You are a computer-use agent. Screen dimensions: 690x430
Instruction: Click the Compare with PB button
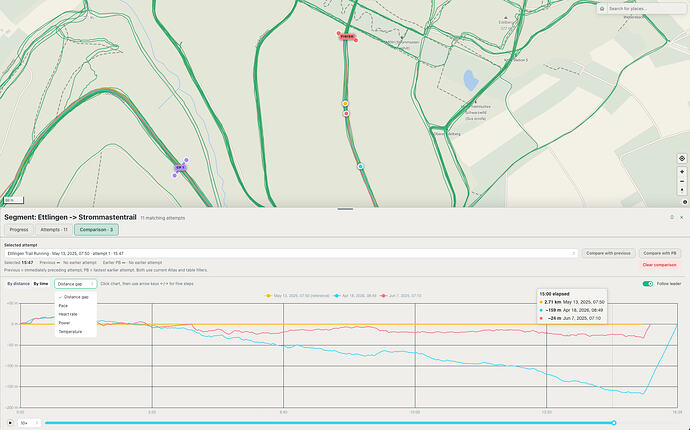[660, 253]
